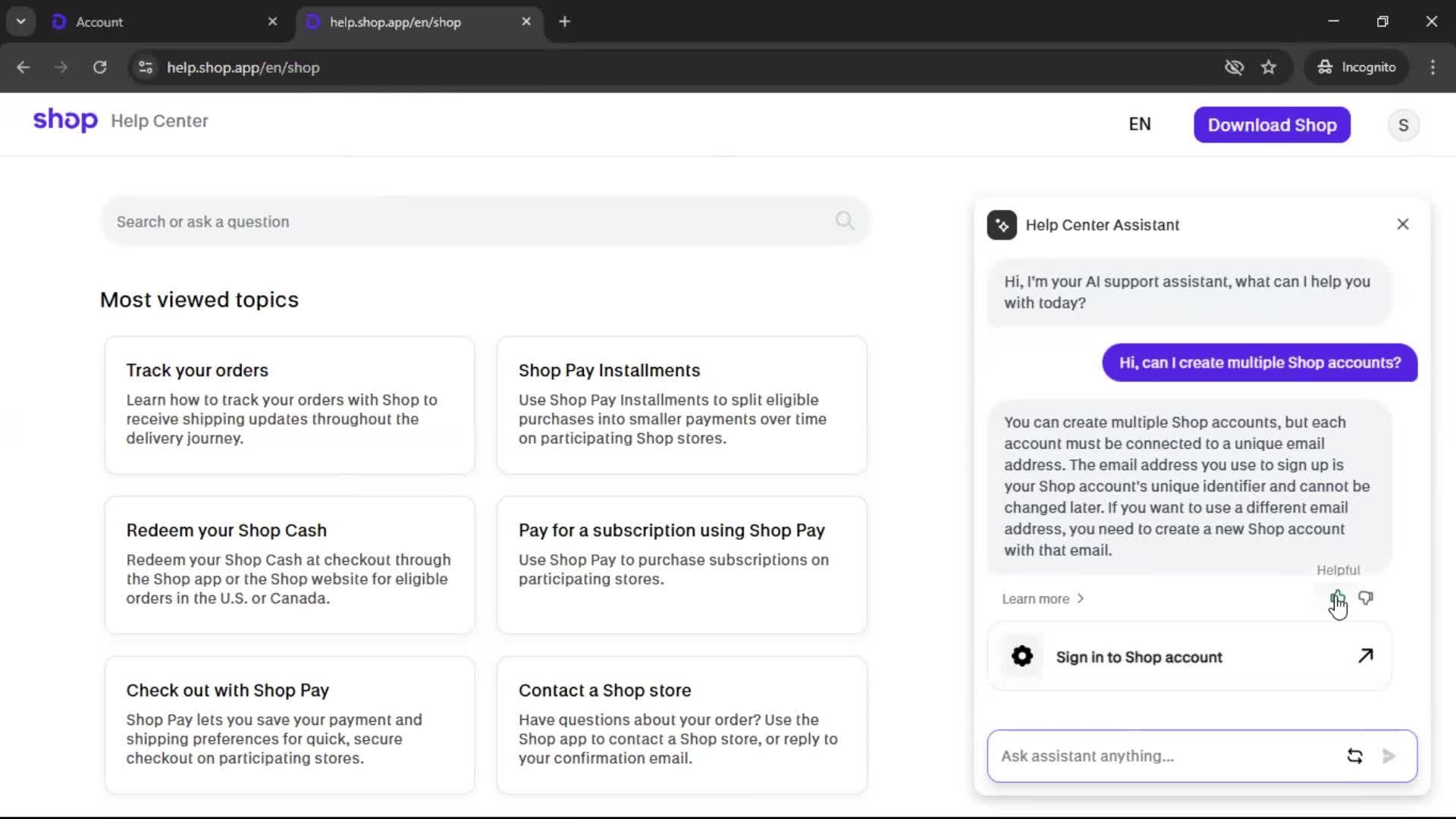Click the search magnifier icon
This screenshot has width=1456, height=819.
click(844, 221)
